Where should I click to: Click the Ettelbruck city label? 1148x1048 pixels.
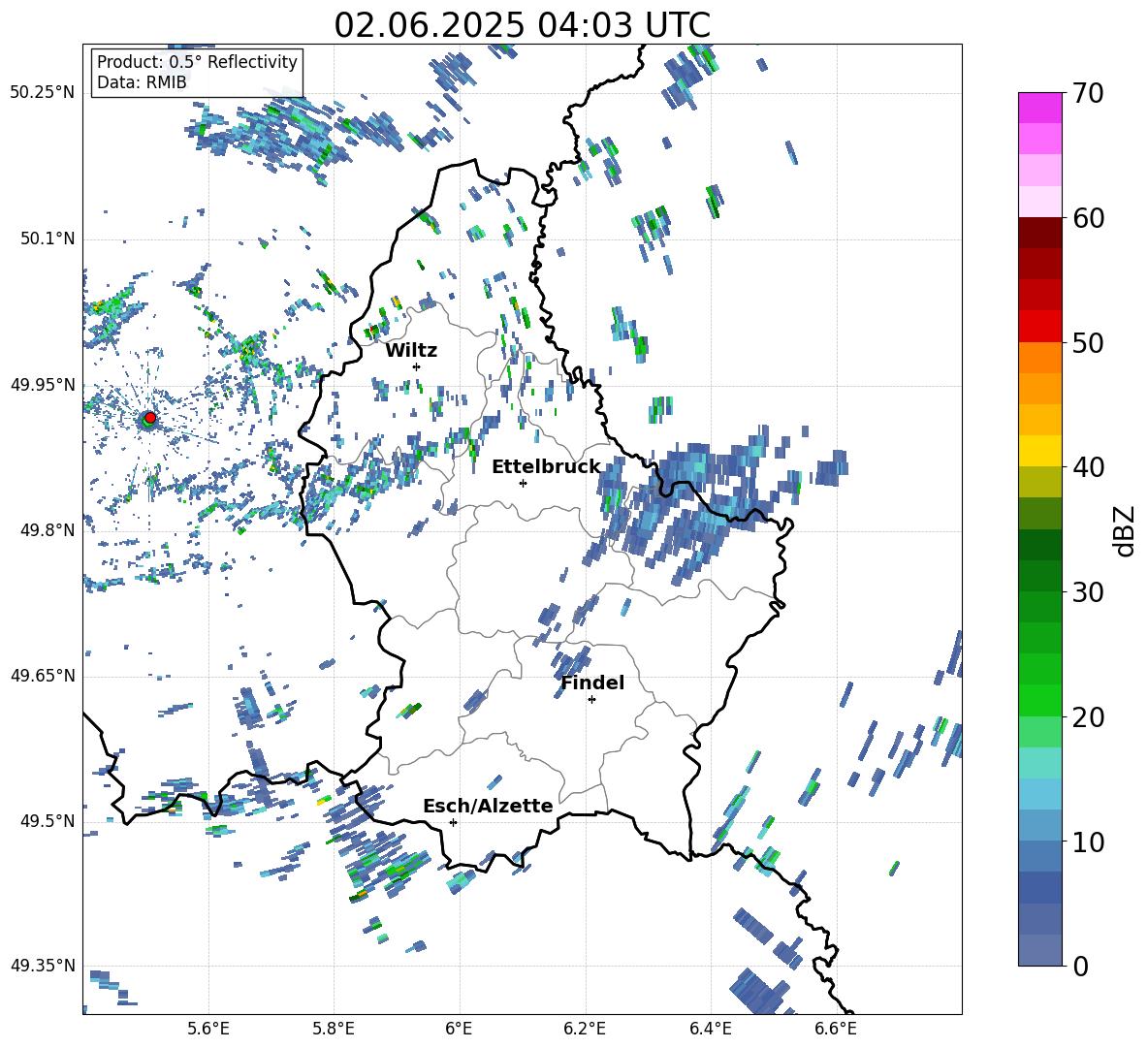tap(546, 467)
